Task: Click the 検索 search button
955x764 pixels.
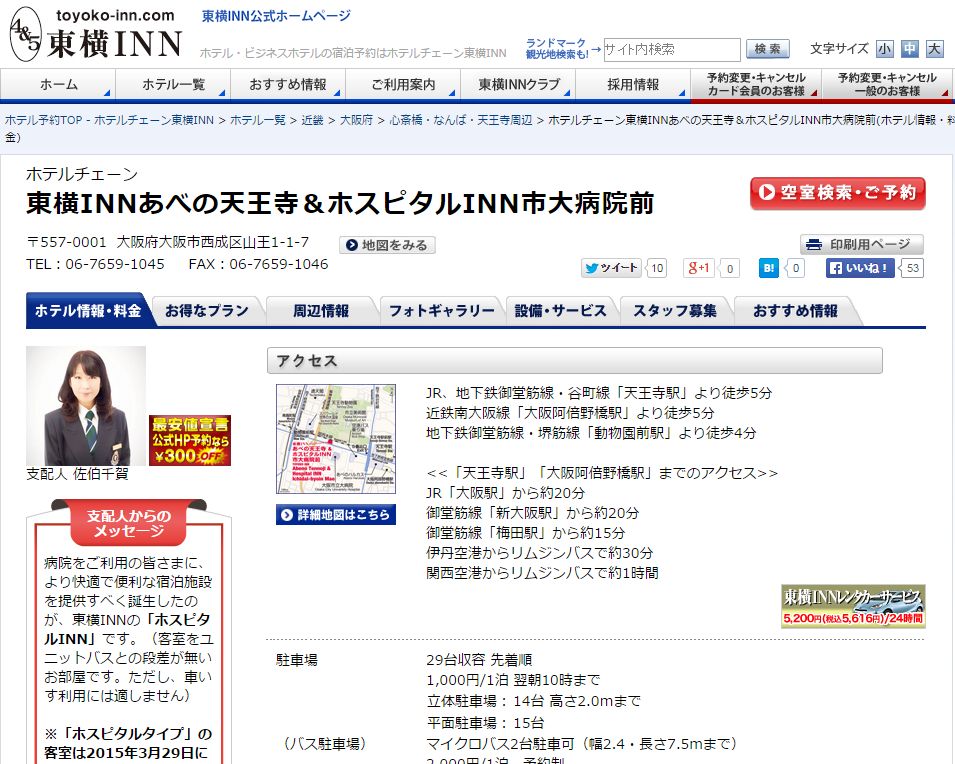Action: click(x=767, y=49)
